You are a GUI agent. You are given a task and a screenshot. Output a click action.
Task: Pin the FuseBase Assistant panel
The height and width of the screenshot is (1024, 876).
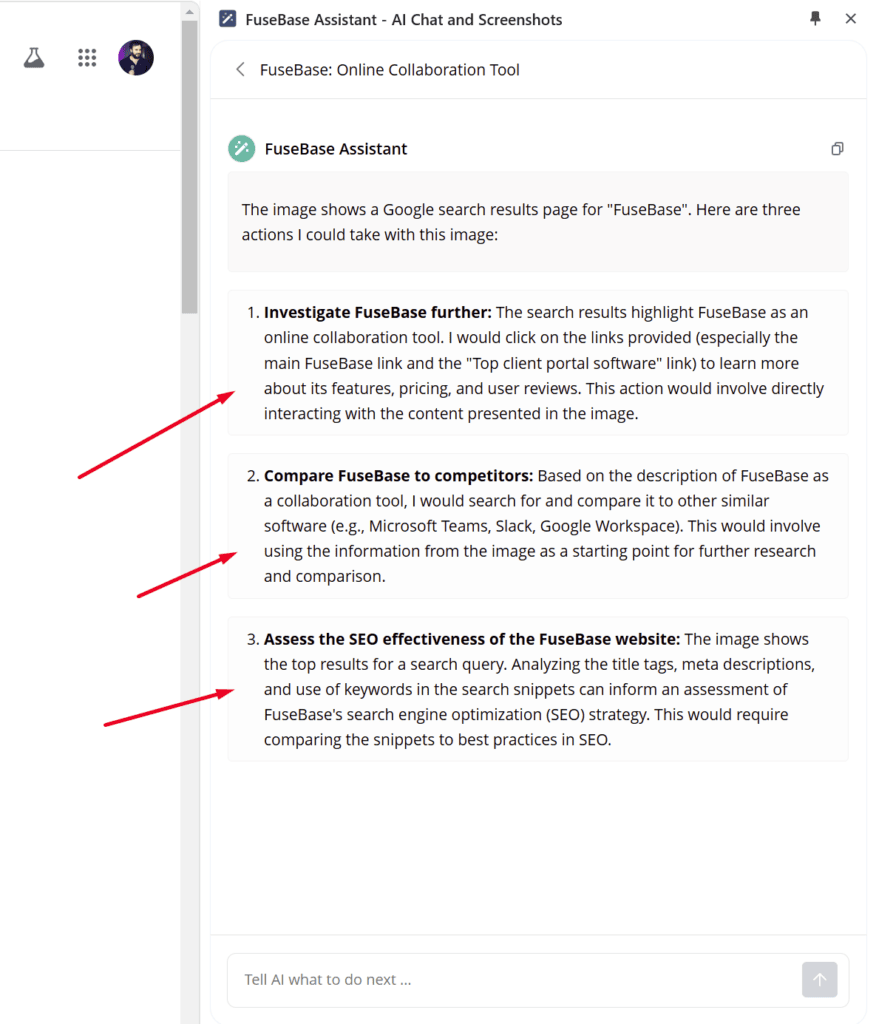click(x=815, y=18)
